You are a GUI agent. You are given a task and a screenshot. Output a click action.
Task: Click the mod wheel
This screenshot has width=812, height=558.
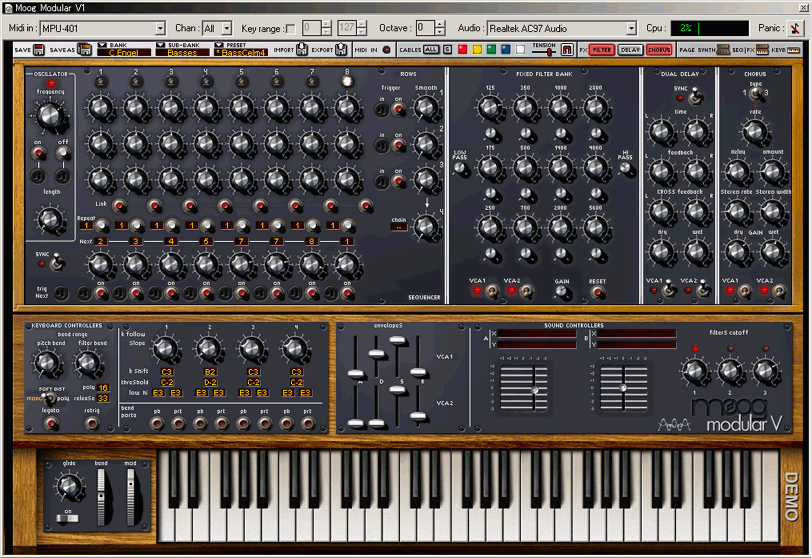130,497
